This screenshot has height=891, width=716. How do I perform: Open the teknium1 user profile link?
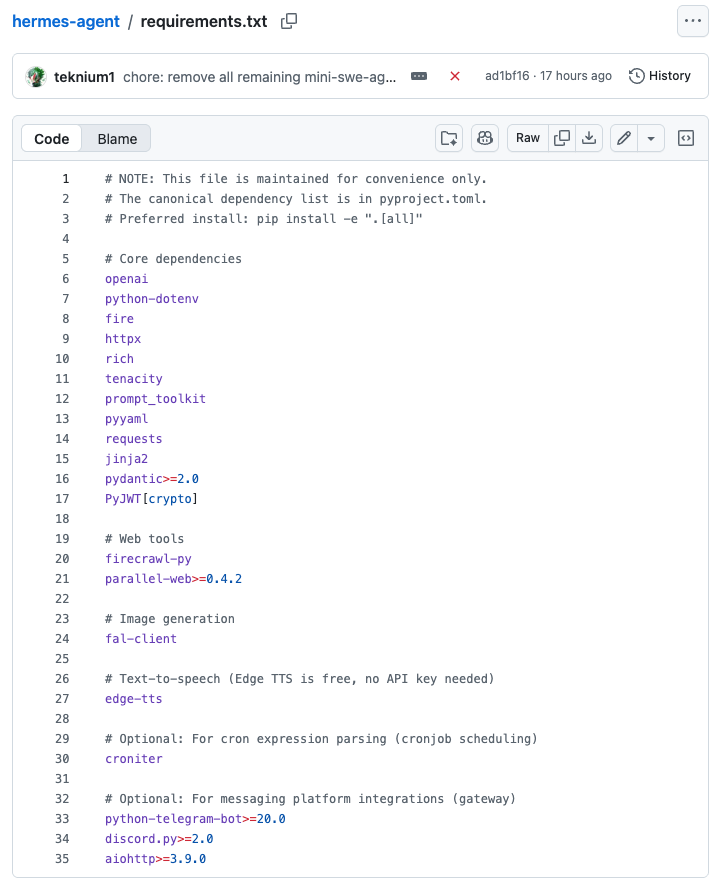pyautogui.click(x=84, y=77)
